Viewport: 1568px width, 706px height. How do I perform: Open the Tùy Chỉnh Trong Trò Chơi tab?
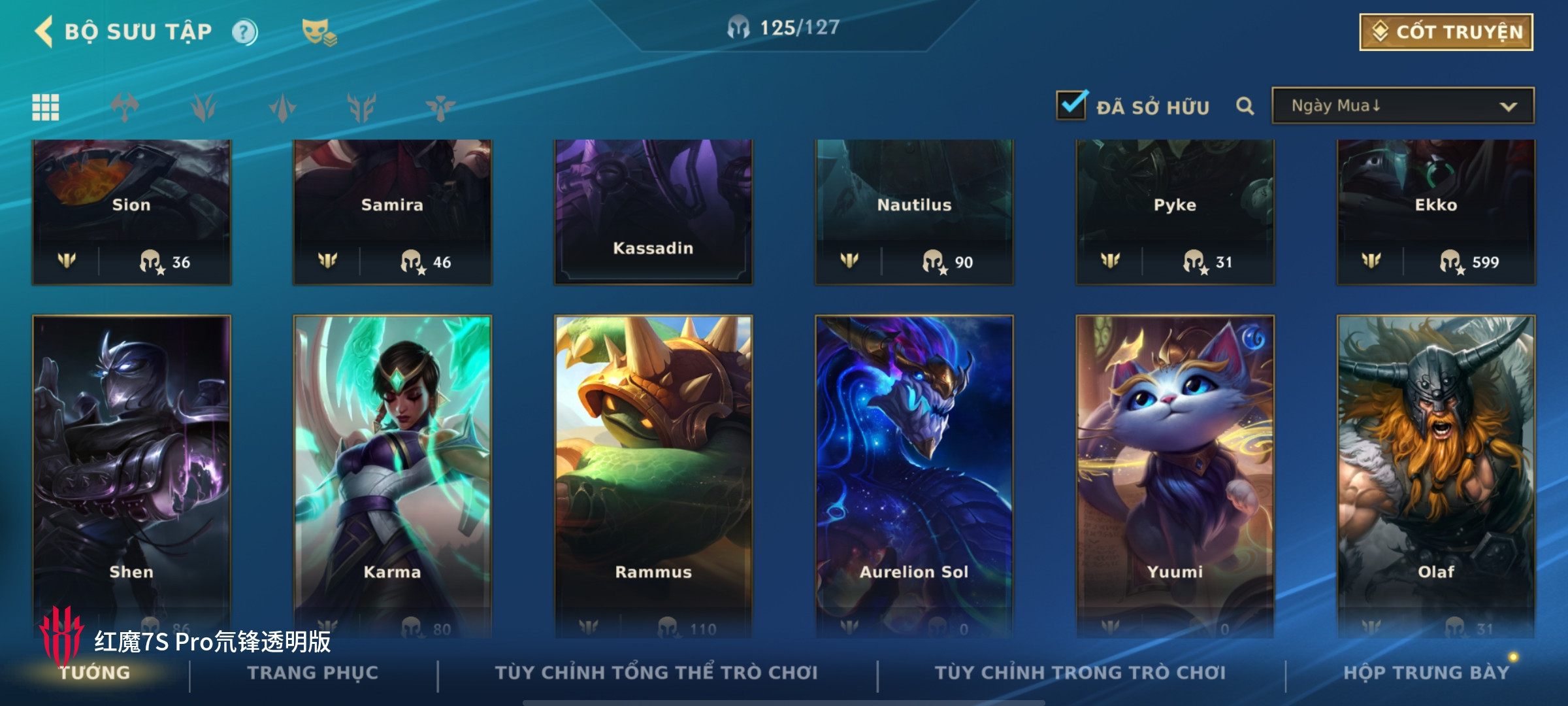(1081, 673)
